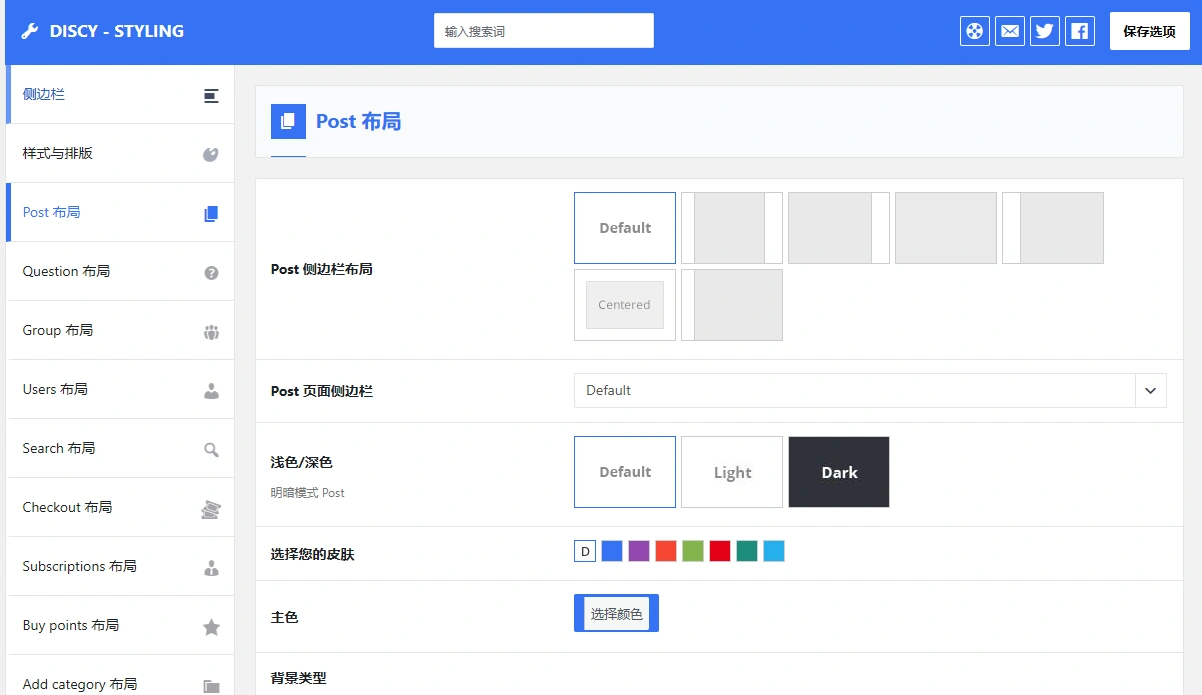Click the 样式与排版 pie chart icon

[210, 153]
